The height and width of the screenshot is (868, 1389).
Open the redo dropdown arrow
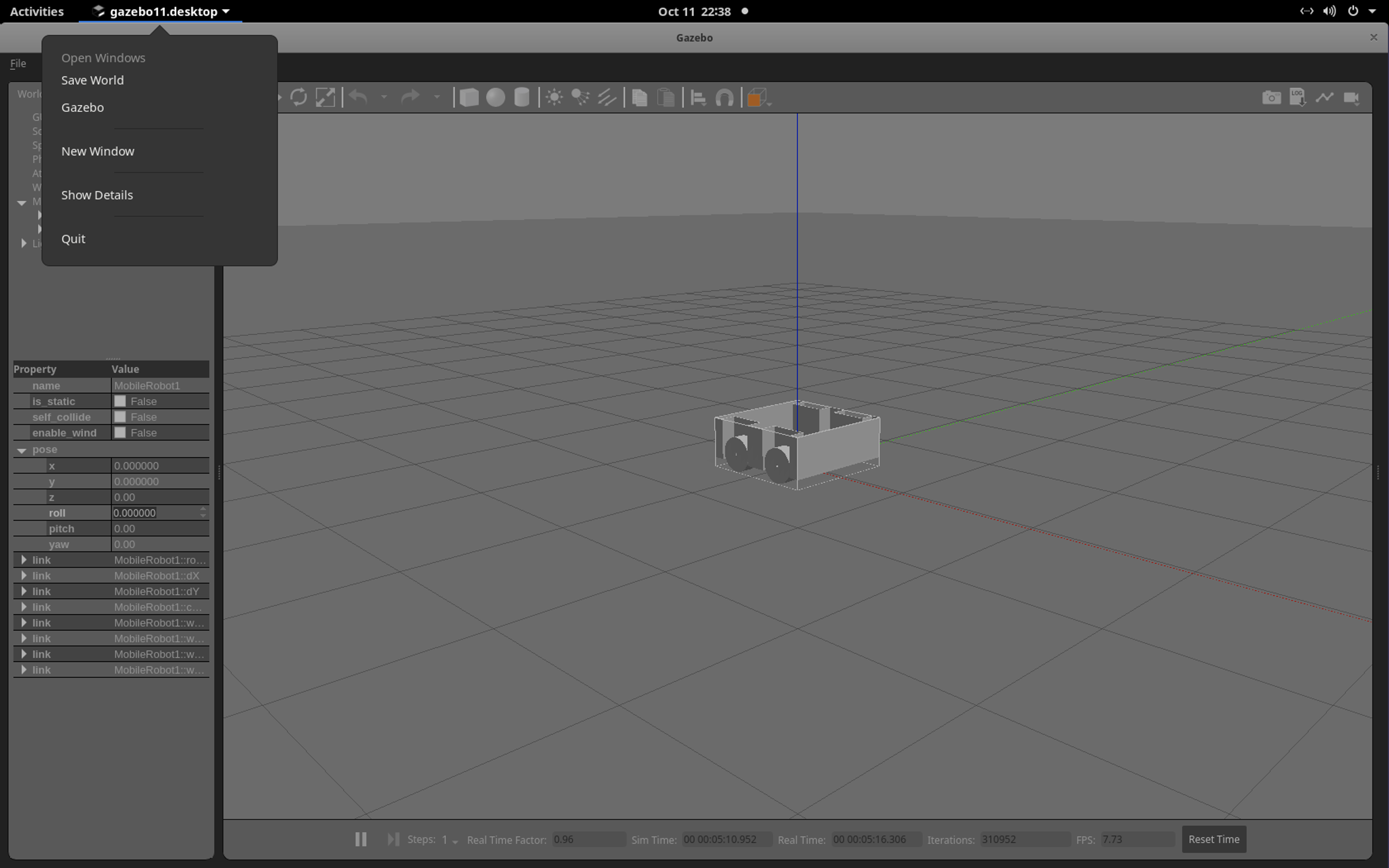click(x=437, y=97)
